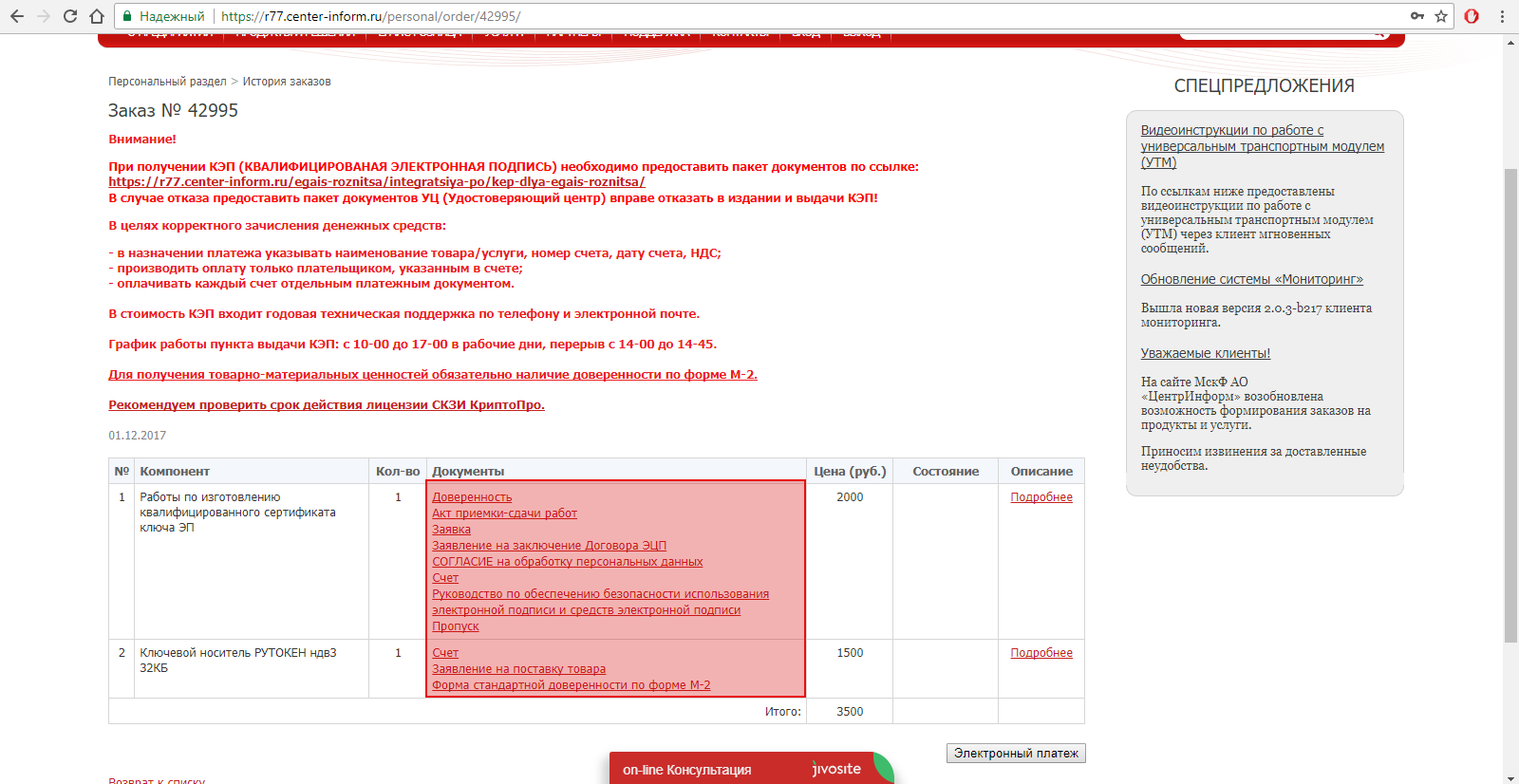
Task: Open link about лицензии СКЗИ КриптоПро
Action: point(327,405)
